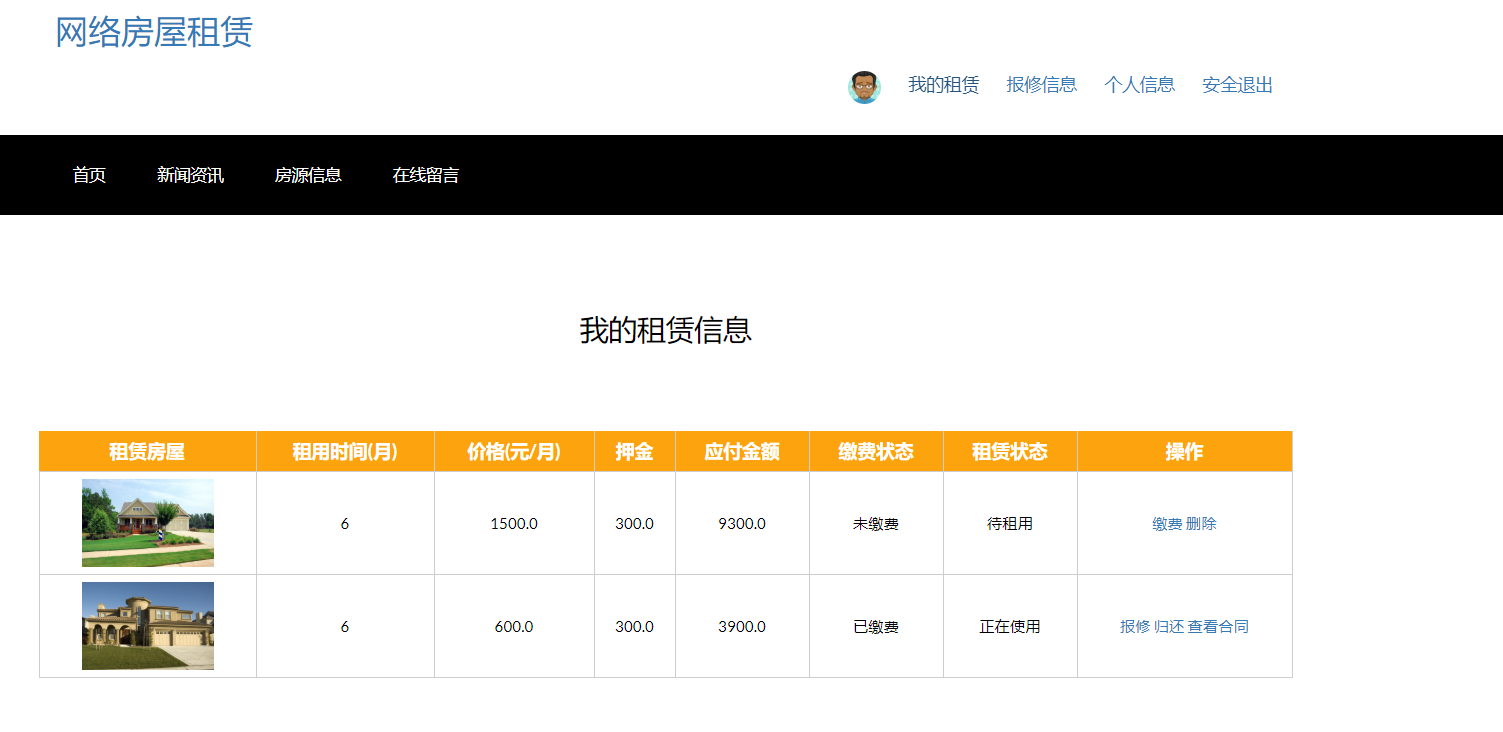Click the 应付金额 column header
1503x732 pixels.
point(742,452)
